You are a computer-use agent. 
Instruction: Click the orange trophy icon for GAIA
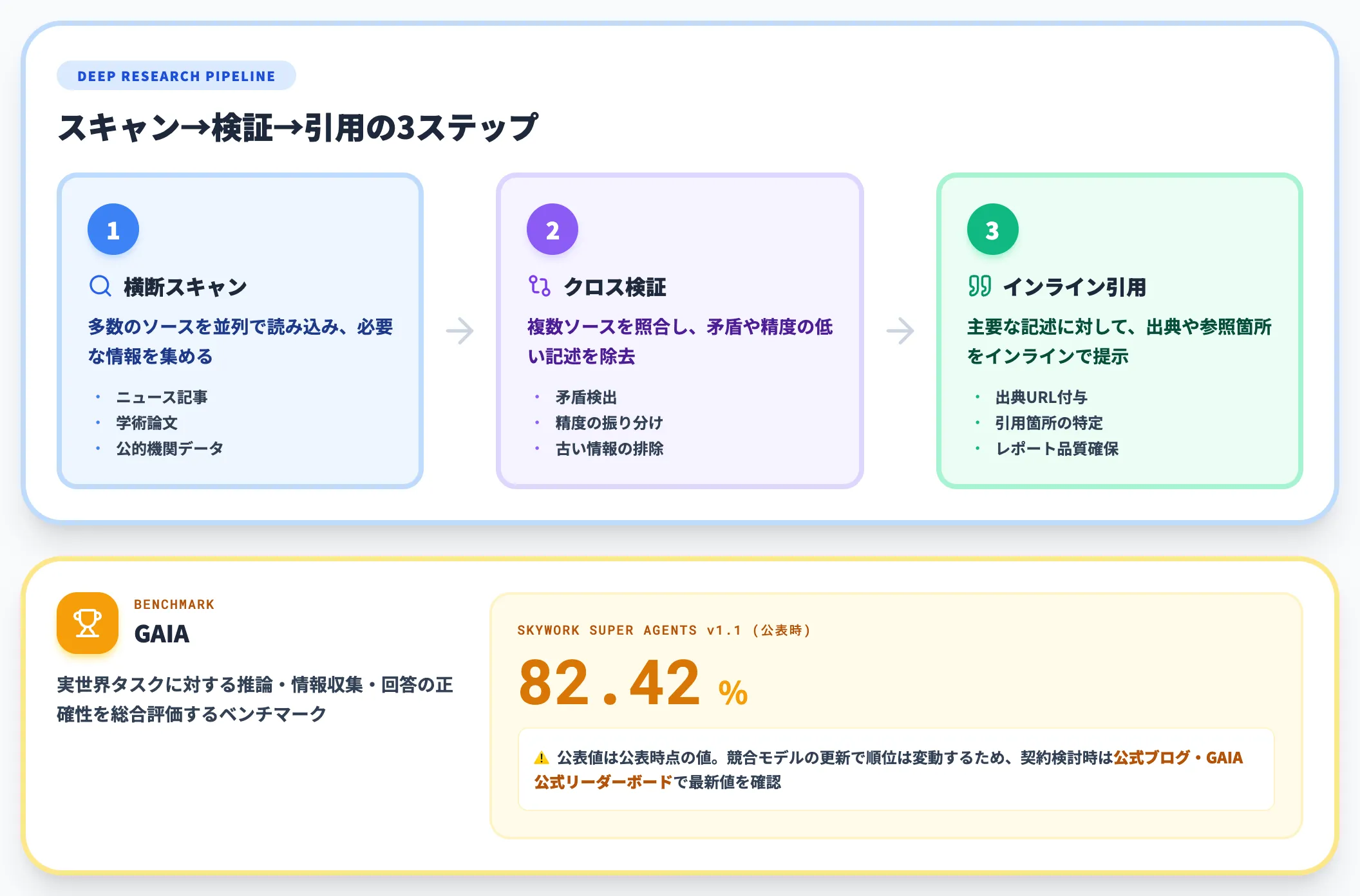click(88, 623)
